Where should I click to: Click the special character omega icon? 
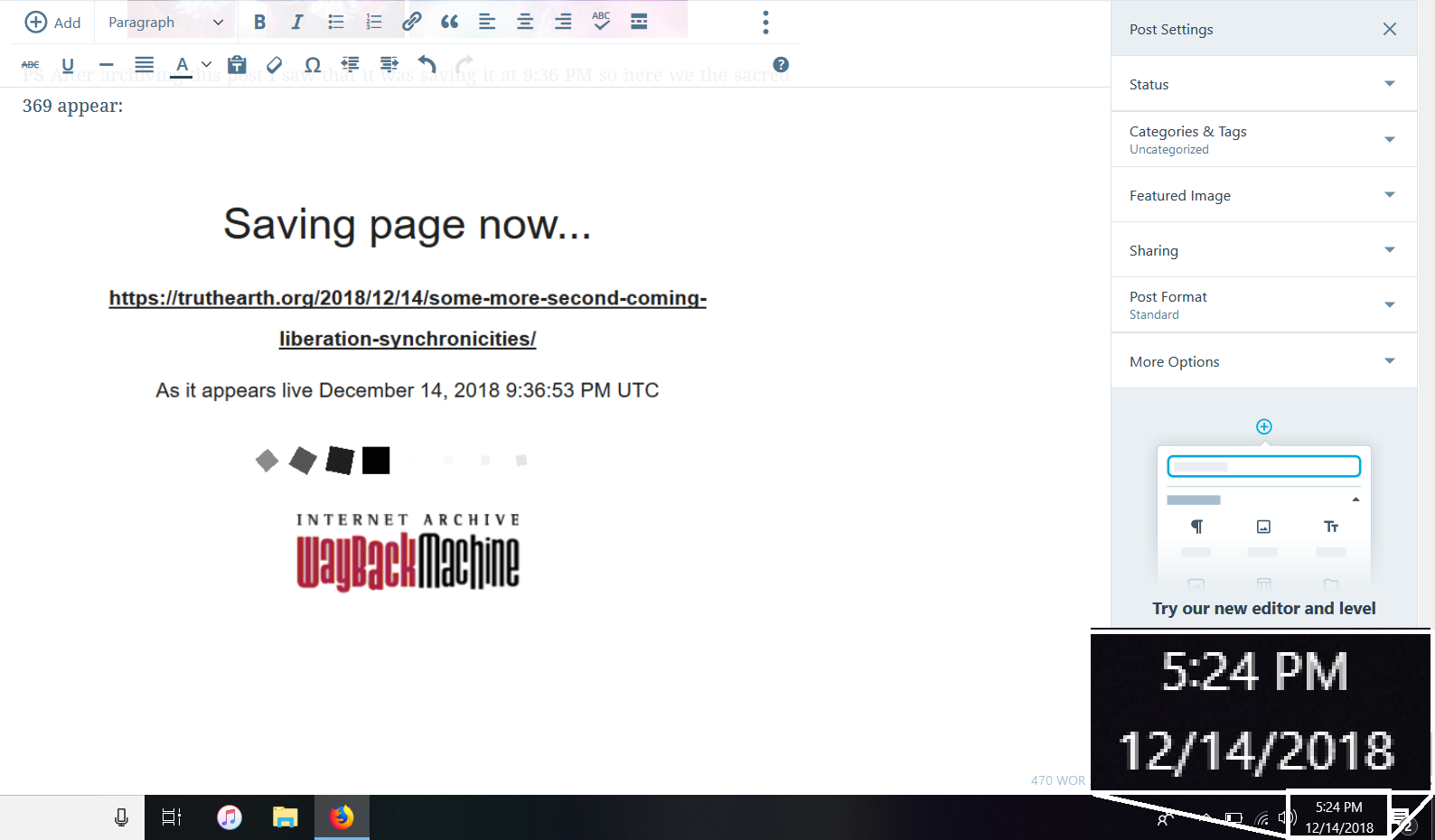[x=313, y=65]
